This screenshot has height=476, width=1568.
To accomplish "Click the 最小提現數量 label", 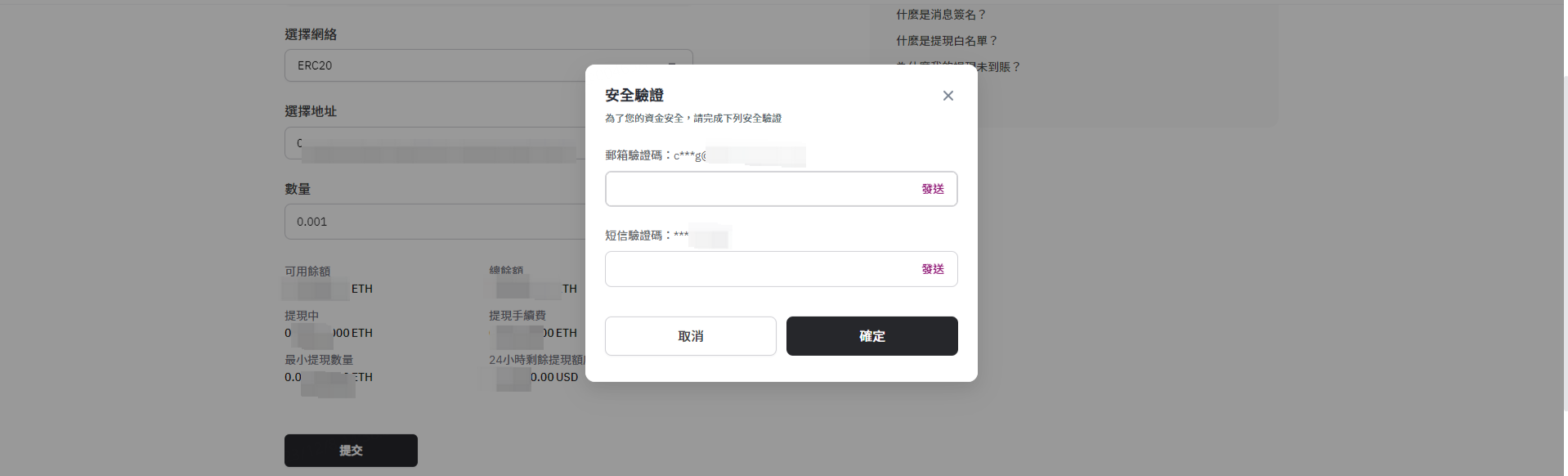I will (319, 360).
